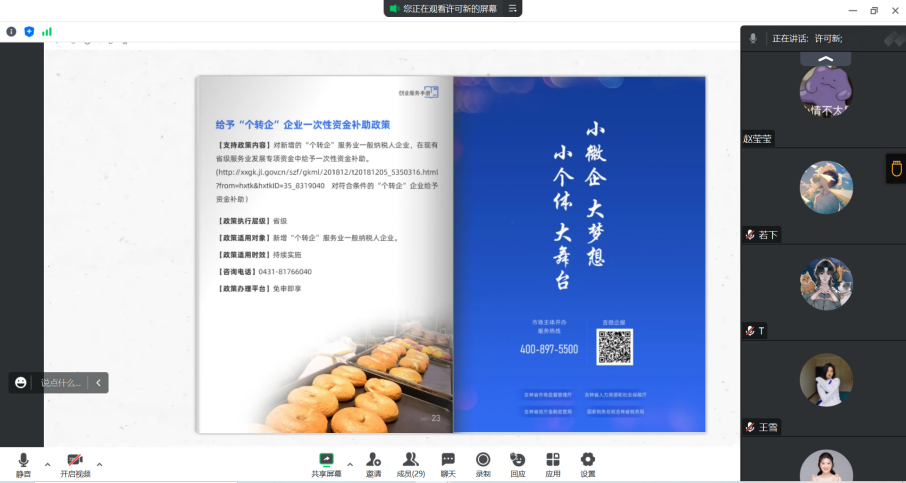Viewport: 906px width, 483px height.
Task: Click the blue security shield icon
Action: (29, 32)
